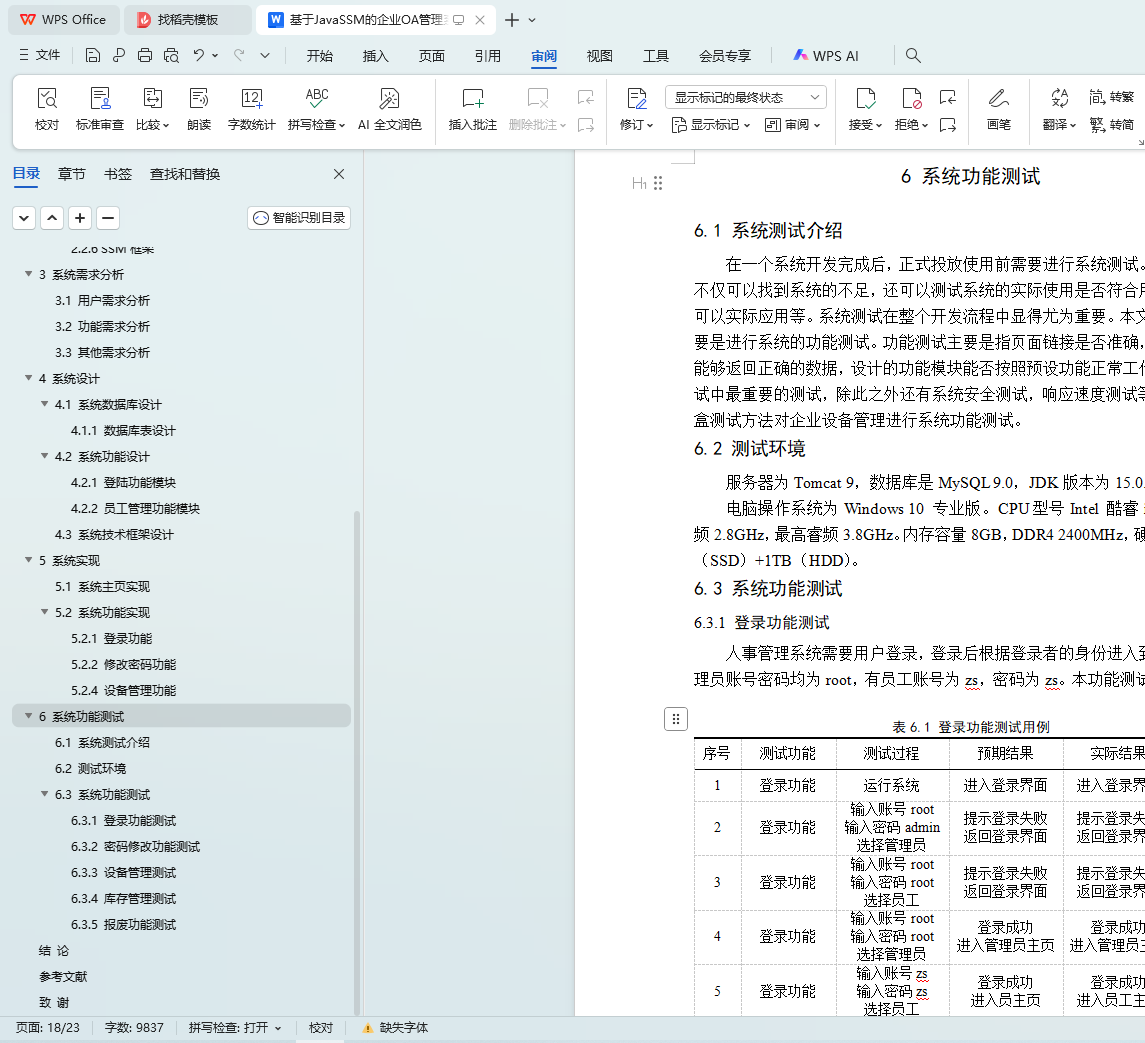Click 缺失字体 warning in status bar
Viewport: 1145px width, 1043px height.
(x=396, y=1028)
